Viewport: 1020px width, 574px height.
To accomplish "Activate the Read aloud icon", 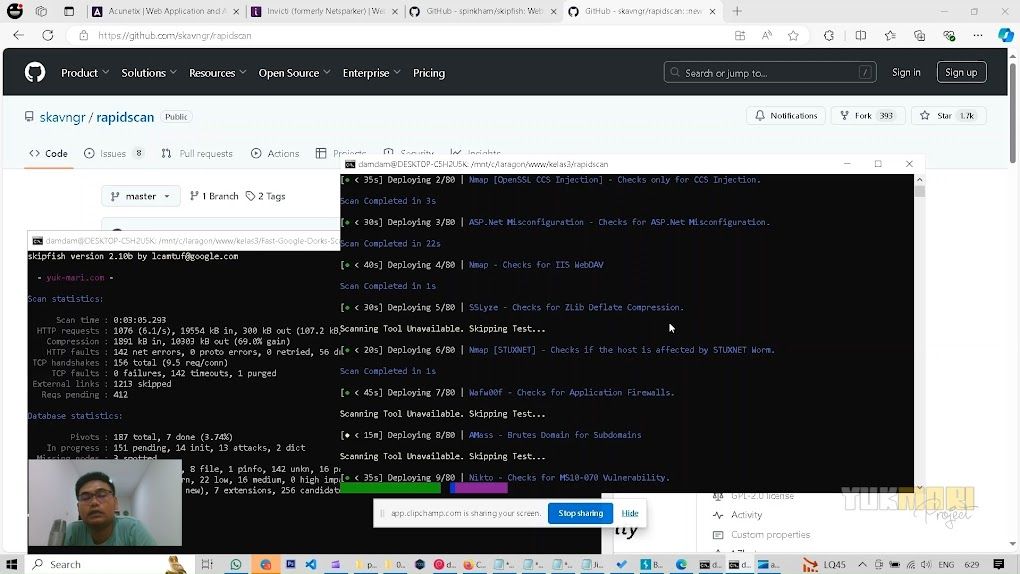I will coord(767,36).
